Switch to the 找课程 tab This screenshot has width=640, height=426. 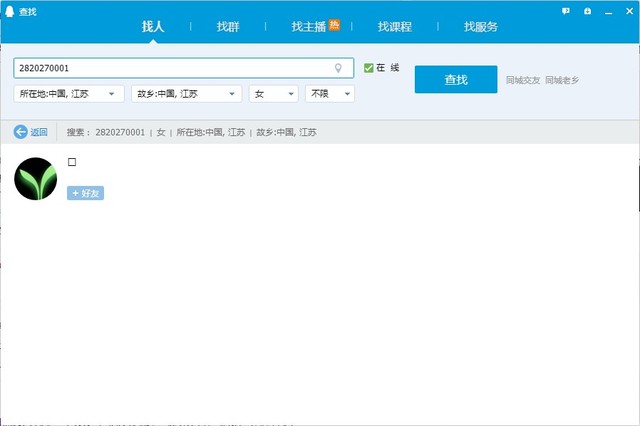[x=395, y=27]
